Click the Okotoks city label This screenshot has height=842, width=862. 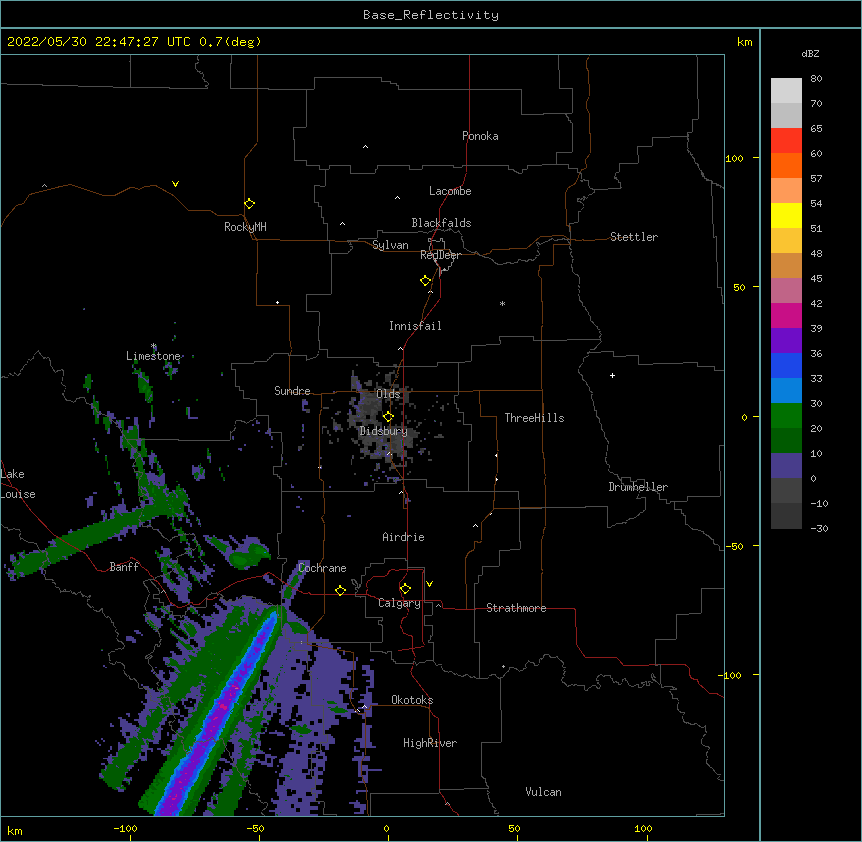[412, 700]
